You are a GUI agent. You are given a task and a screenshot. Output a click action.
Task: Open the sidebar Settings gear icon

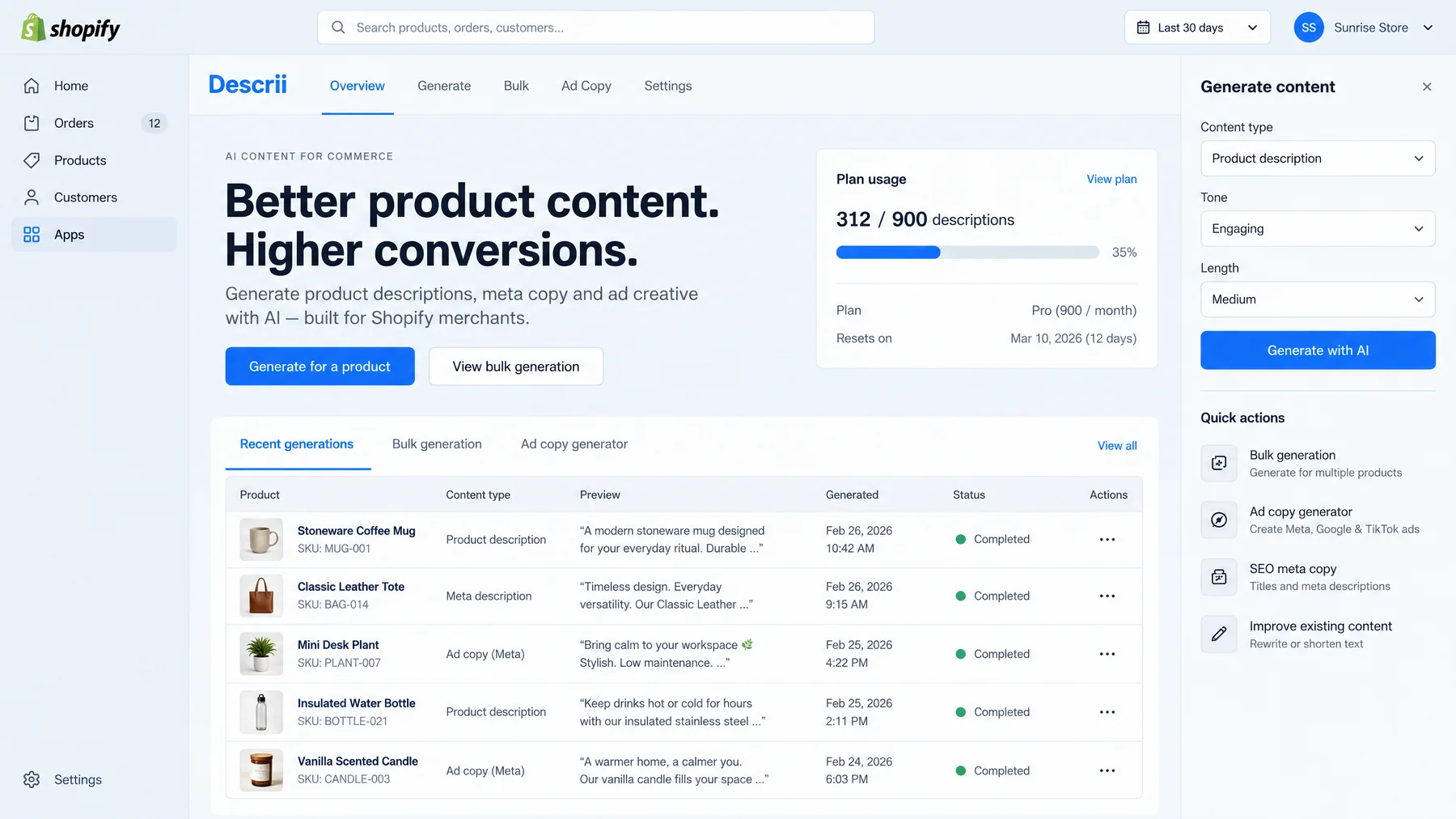point(32,779)
